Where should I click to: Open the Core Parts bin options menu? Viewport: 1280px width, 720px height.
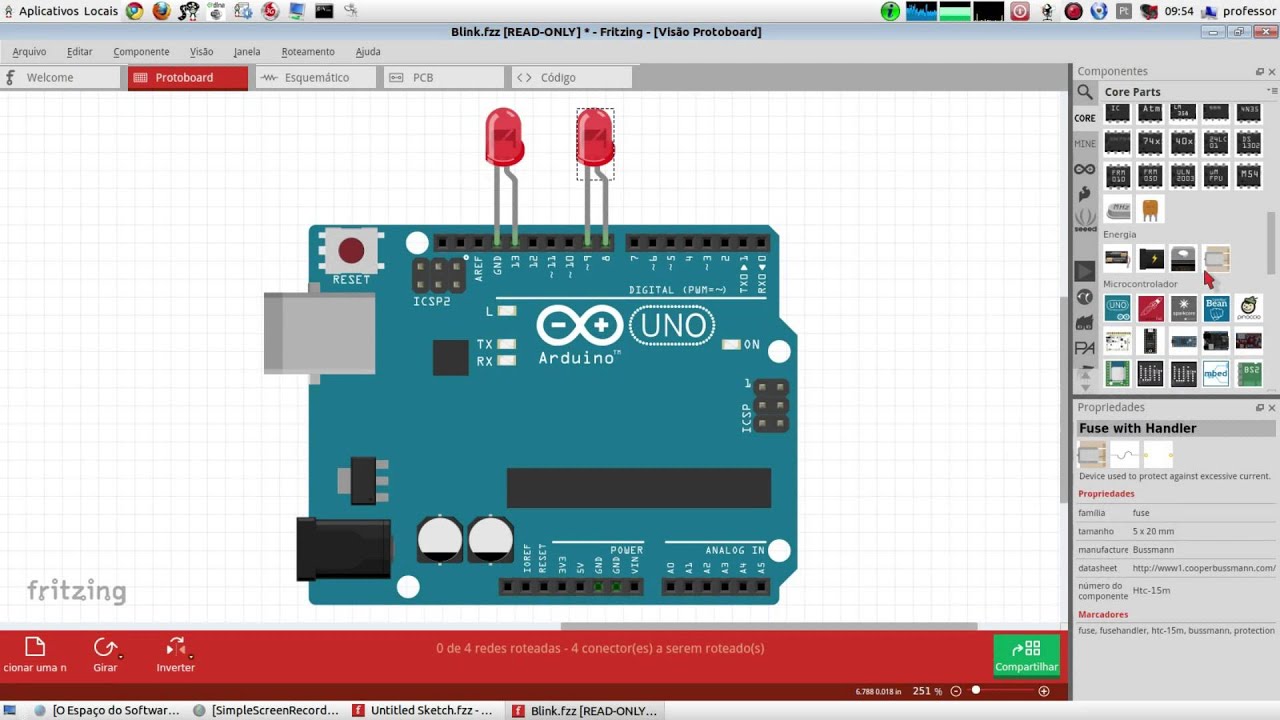point(1272,91)
